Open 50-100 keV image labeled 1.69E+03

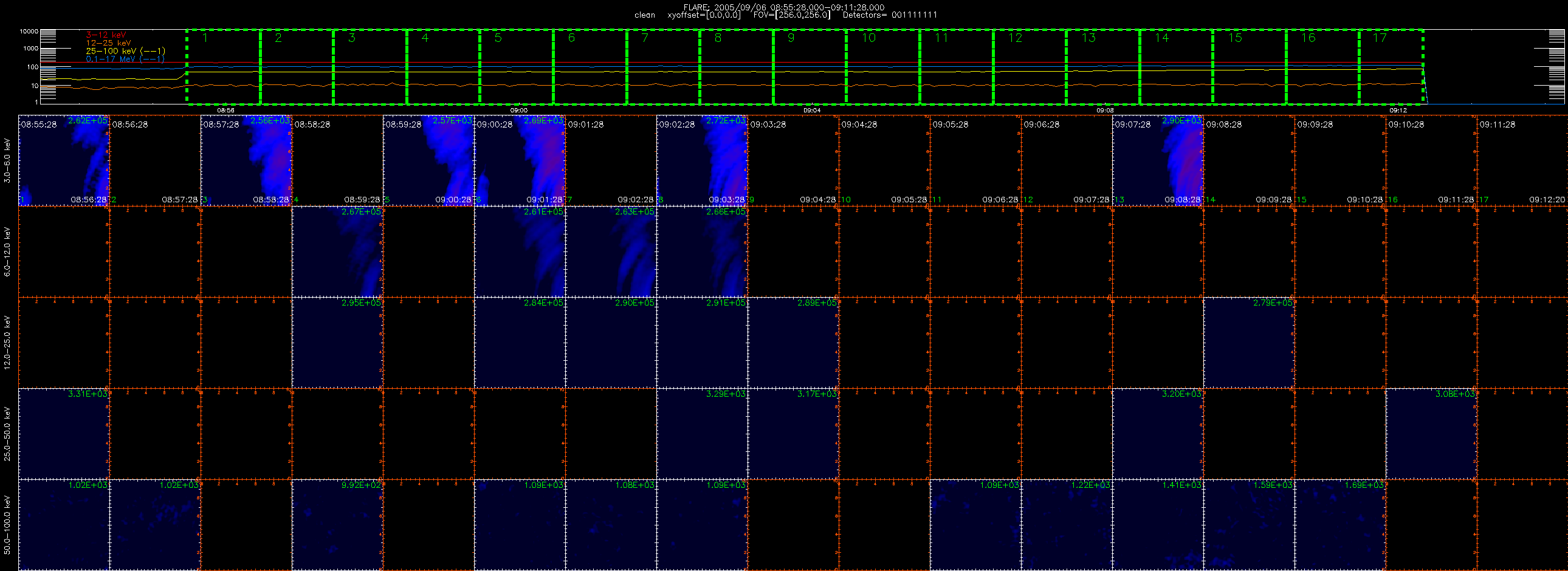1340,525
